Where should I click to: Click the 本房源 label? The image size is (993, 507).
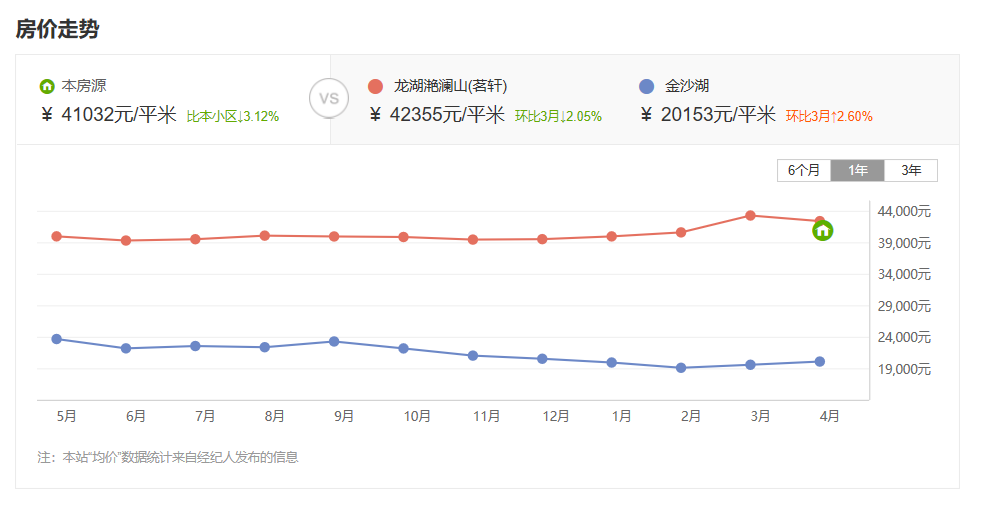point(84,86)
